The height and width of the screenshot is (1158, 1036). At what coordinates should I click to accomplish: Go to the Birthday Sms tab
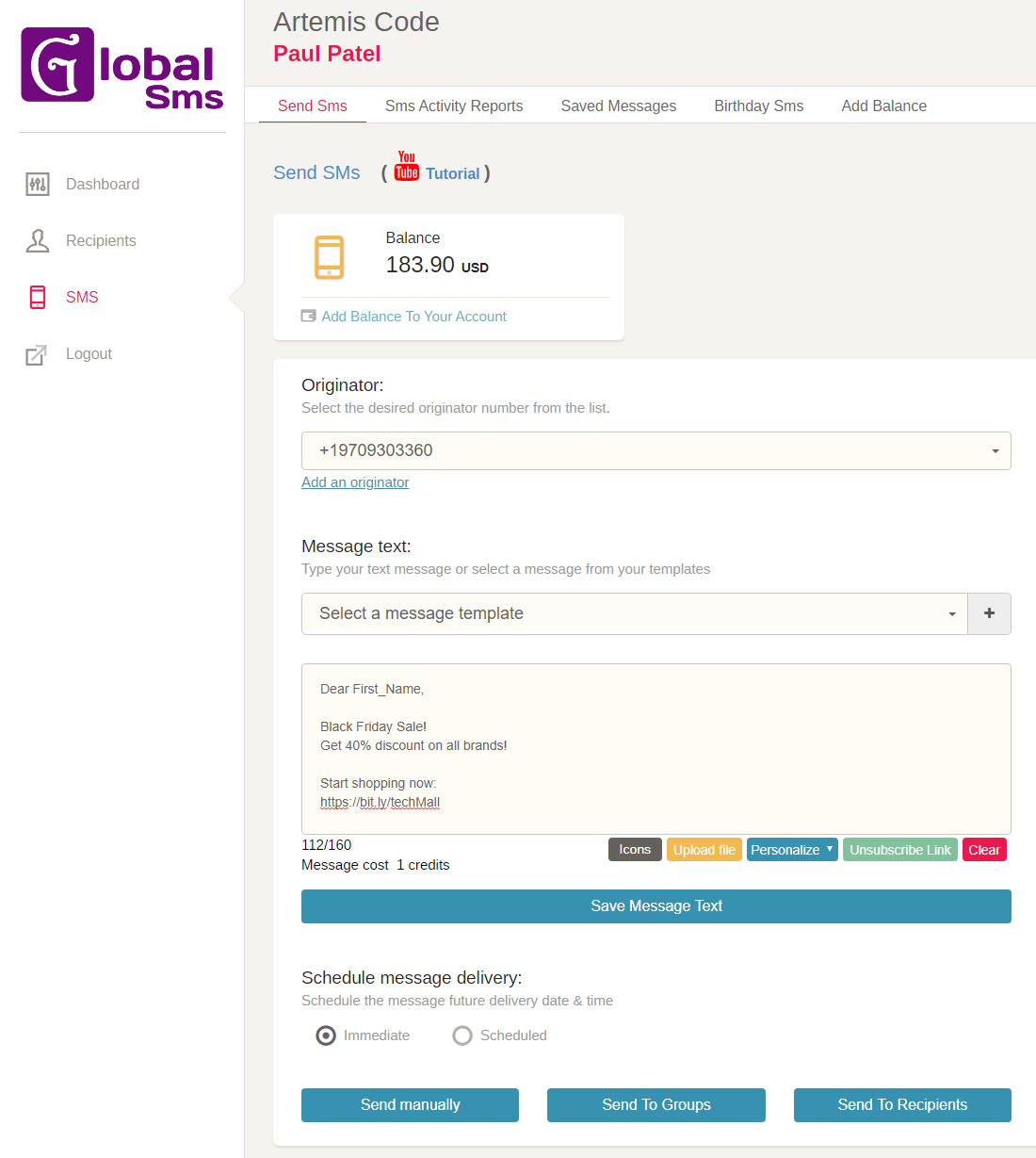click(758, 106)
